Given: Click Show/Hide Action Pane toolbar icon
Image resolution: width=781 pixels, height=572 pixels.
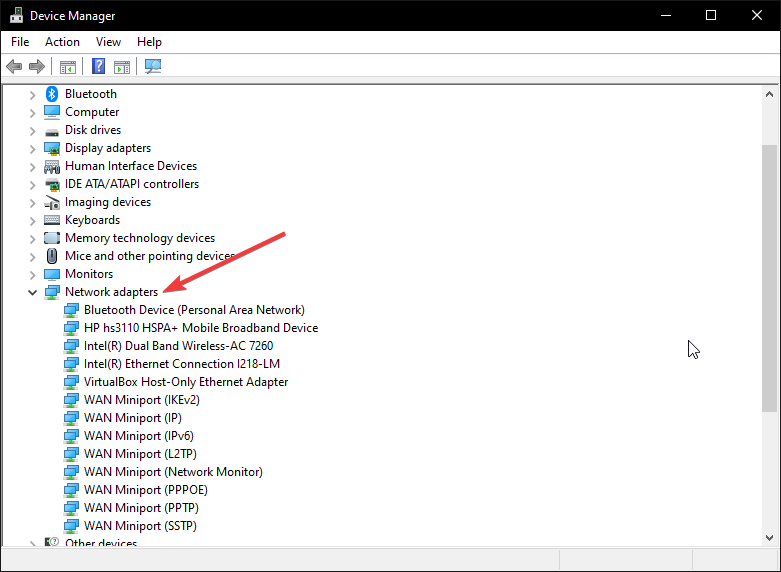Looking at the screenshot, I should click(x=122, y=66).
